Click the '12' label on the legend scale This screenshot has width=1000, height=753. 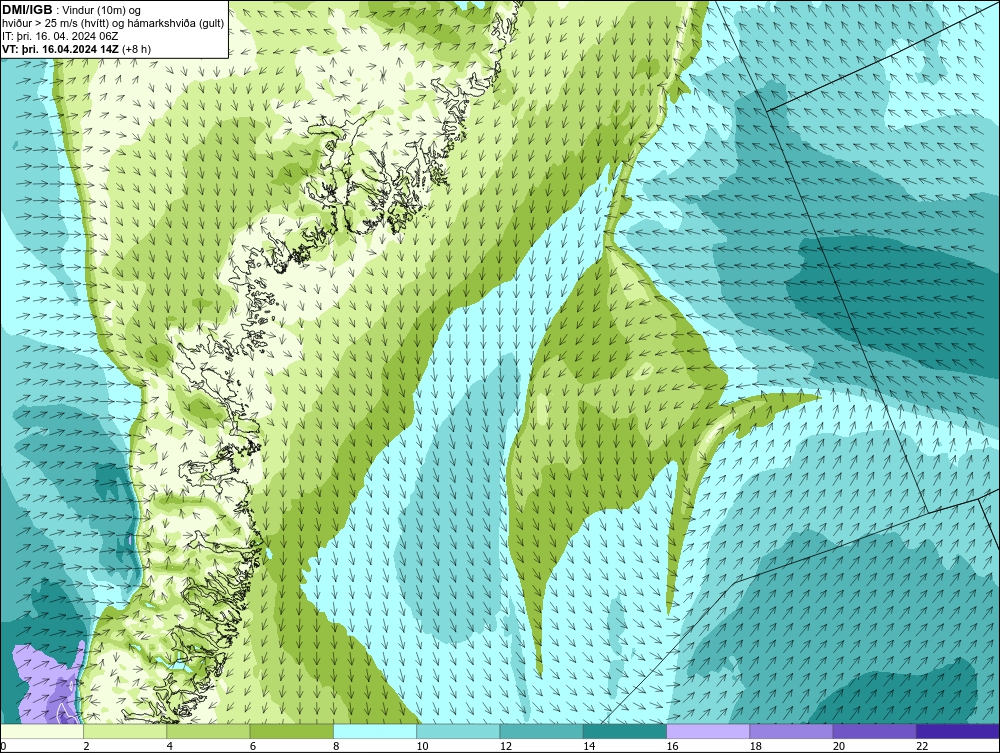[x=506, y=747]
